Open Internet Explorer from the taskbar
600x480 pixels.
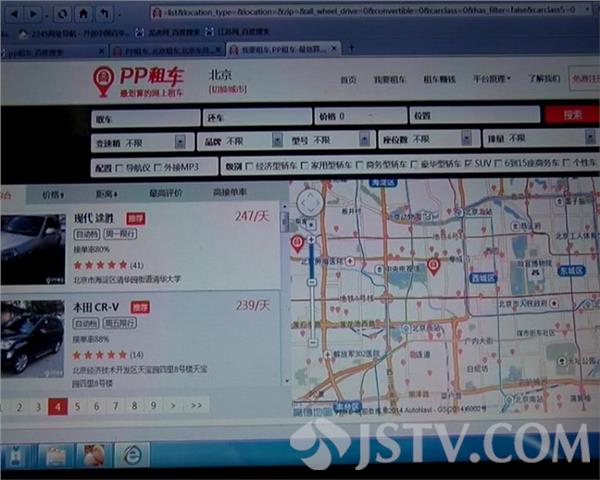point(130,453)
